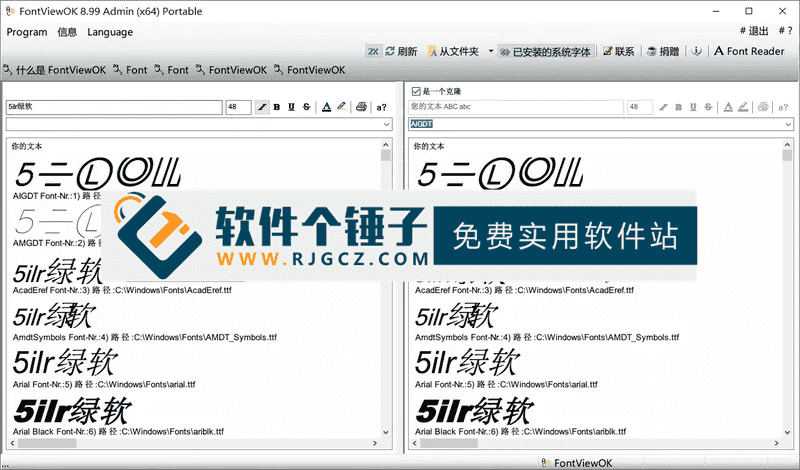The height and width of the screenshot is (470, 800).
Task: Load fonts via 从文件夹 button
Action: [454, 52]
